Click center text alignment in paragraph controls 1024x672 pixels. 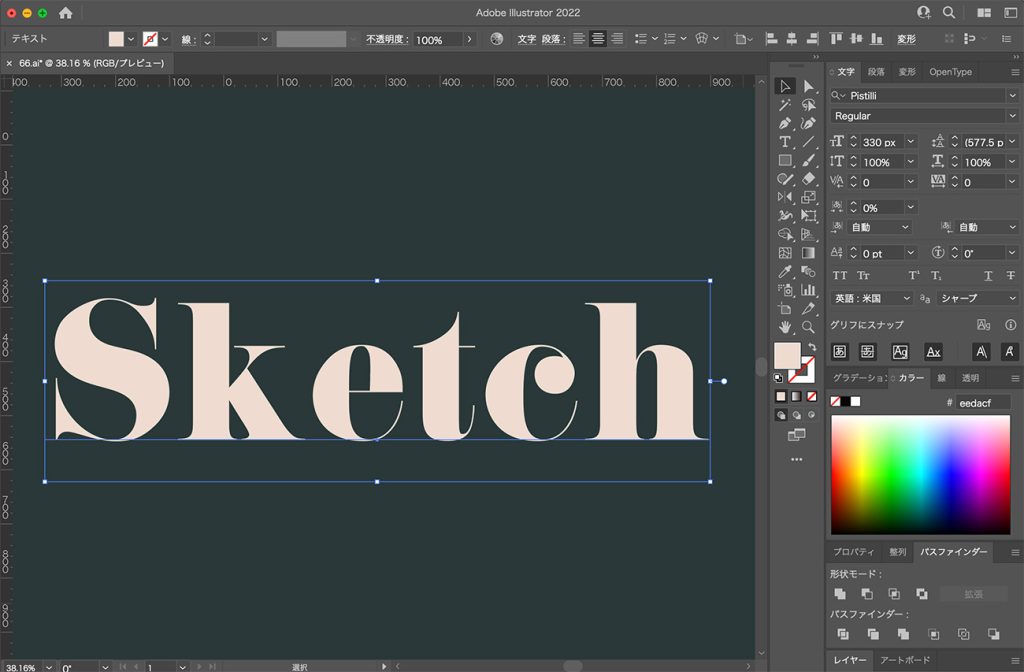tap(599, 38)
